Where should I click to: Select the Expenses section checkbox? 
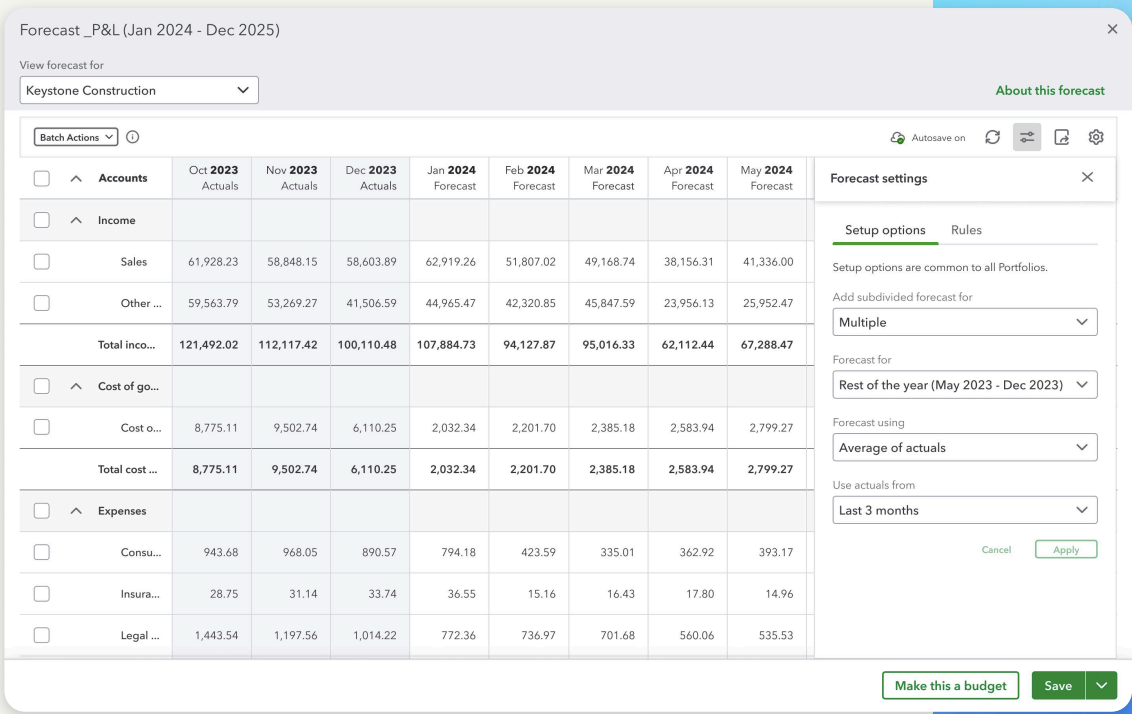[42, 511]
